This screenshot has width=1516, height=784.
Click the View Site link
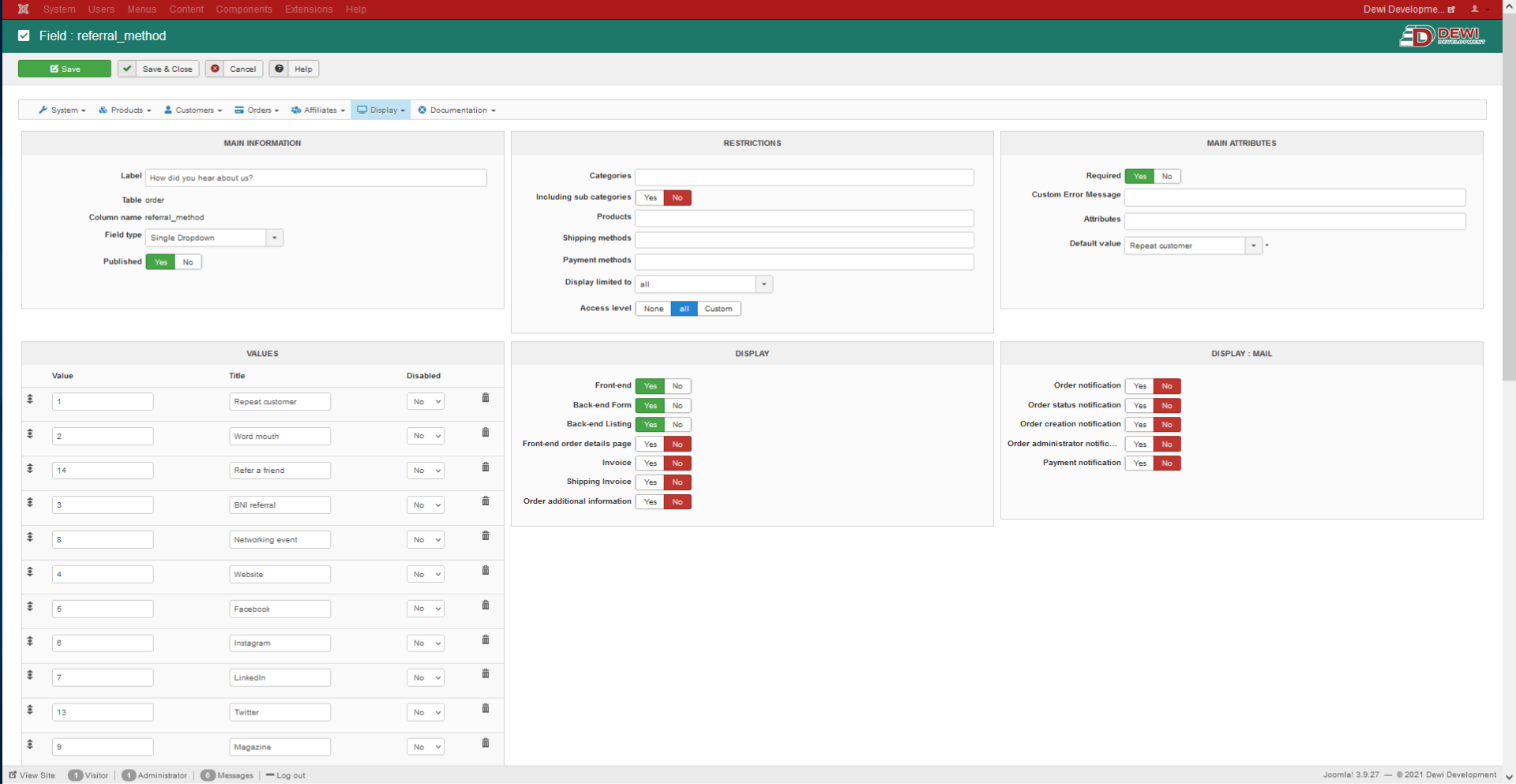(32, 775)
